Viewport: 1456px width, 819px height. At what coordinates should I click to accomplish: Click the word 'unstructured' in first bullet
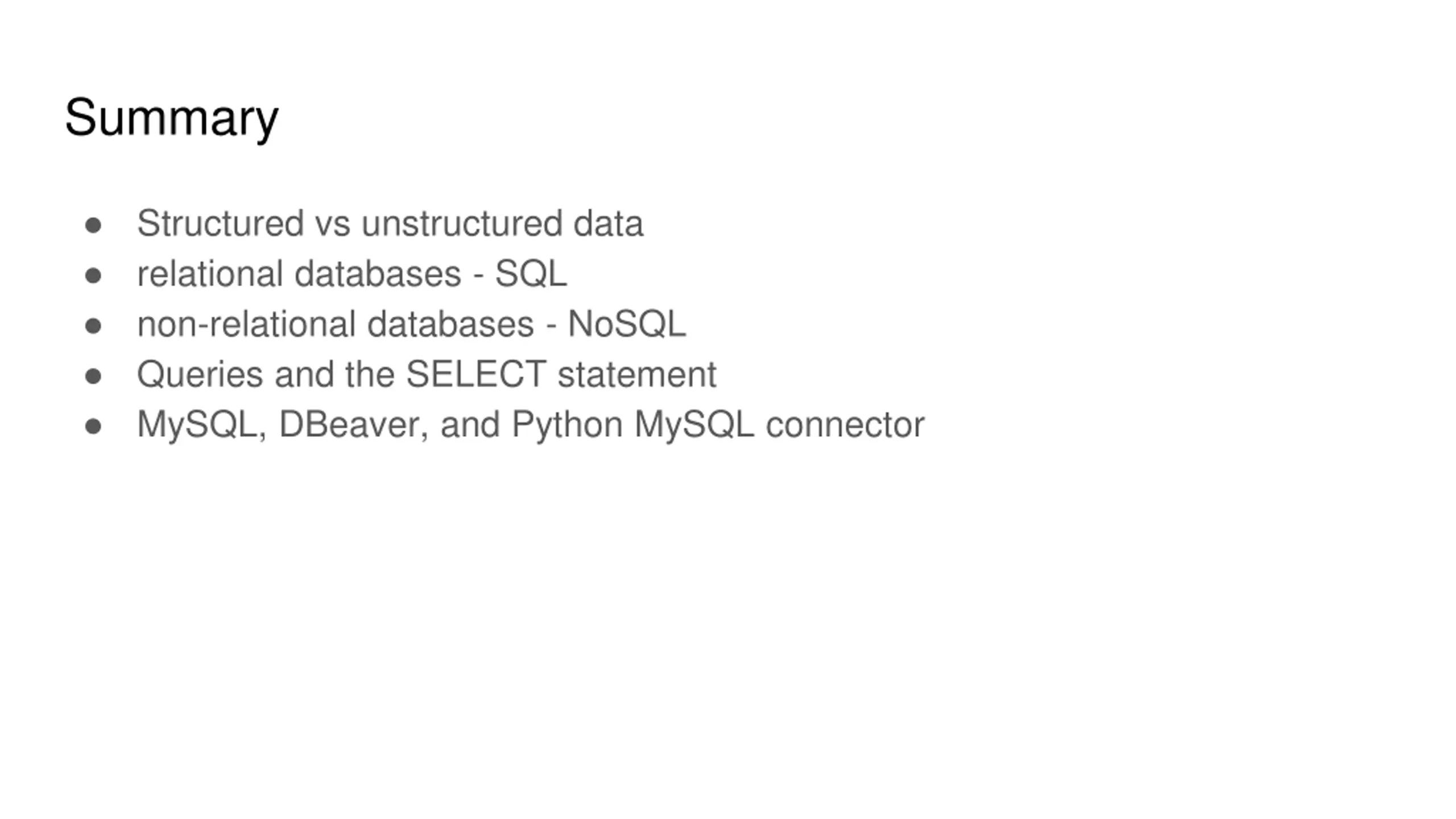coord(461,223)
